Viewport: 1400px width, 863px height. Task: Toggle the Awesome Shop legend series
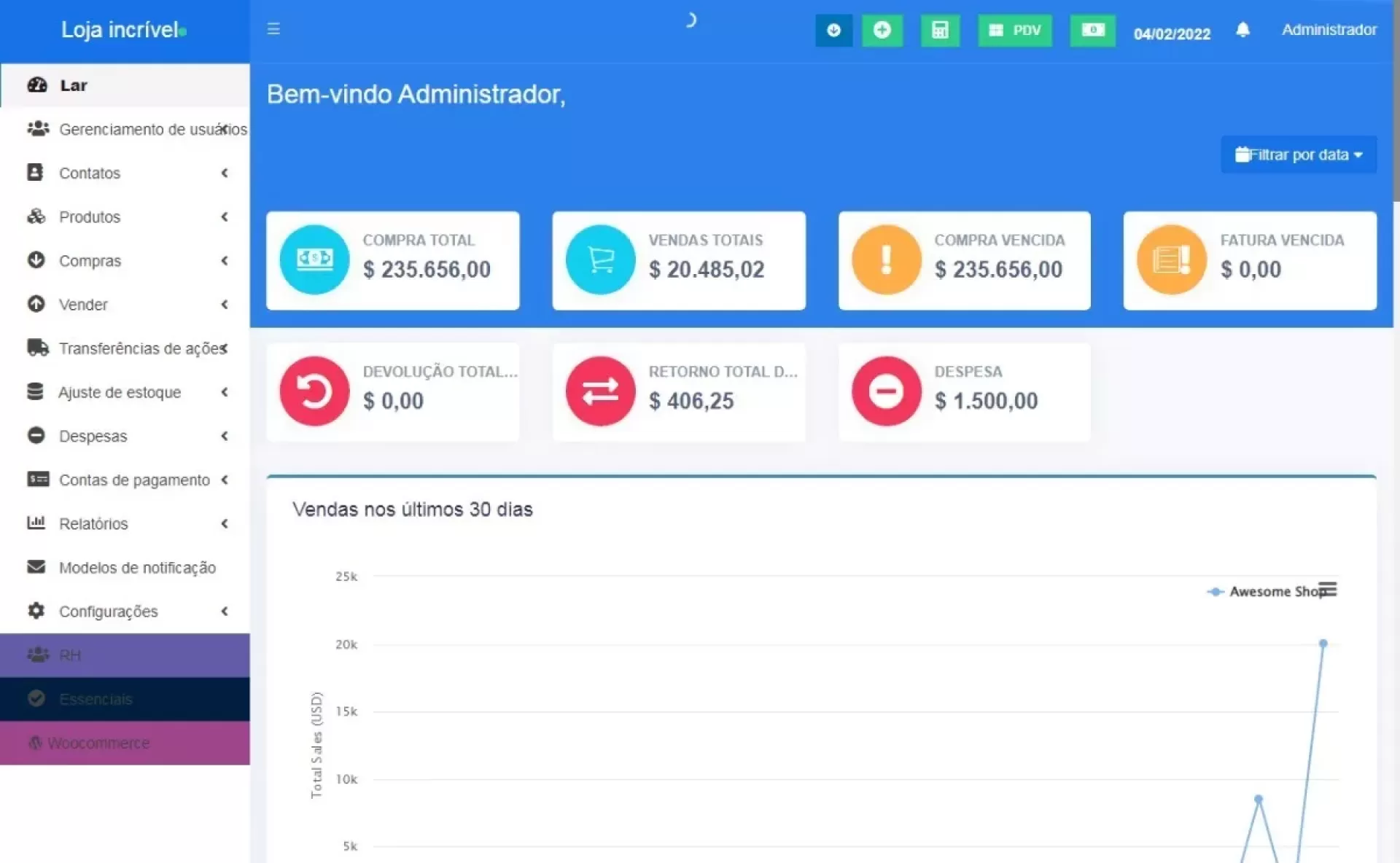coord(1272,592)
